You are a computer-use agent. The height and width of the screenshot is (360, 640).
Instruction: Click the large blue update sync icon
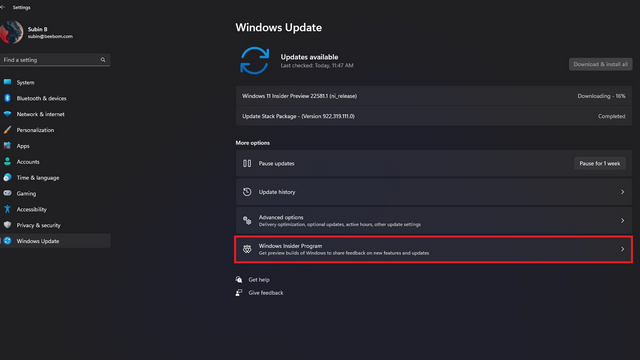[254, 60]
